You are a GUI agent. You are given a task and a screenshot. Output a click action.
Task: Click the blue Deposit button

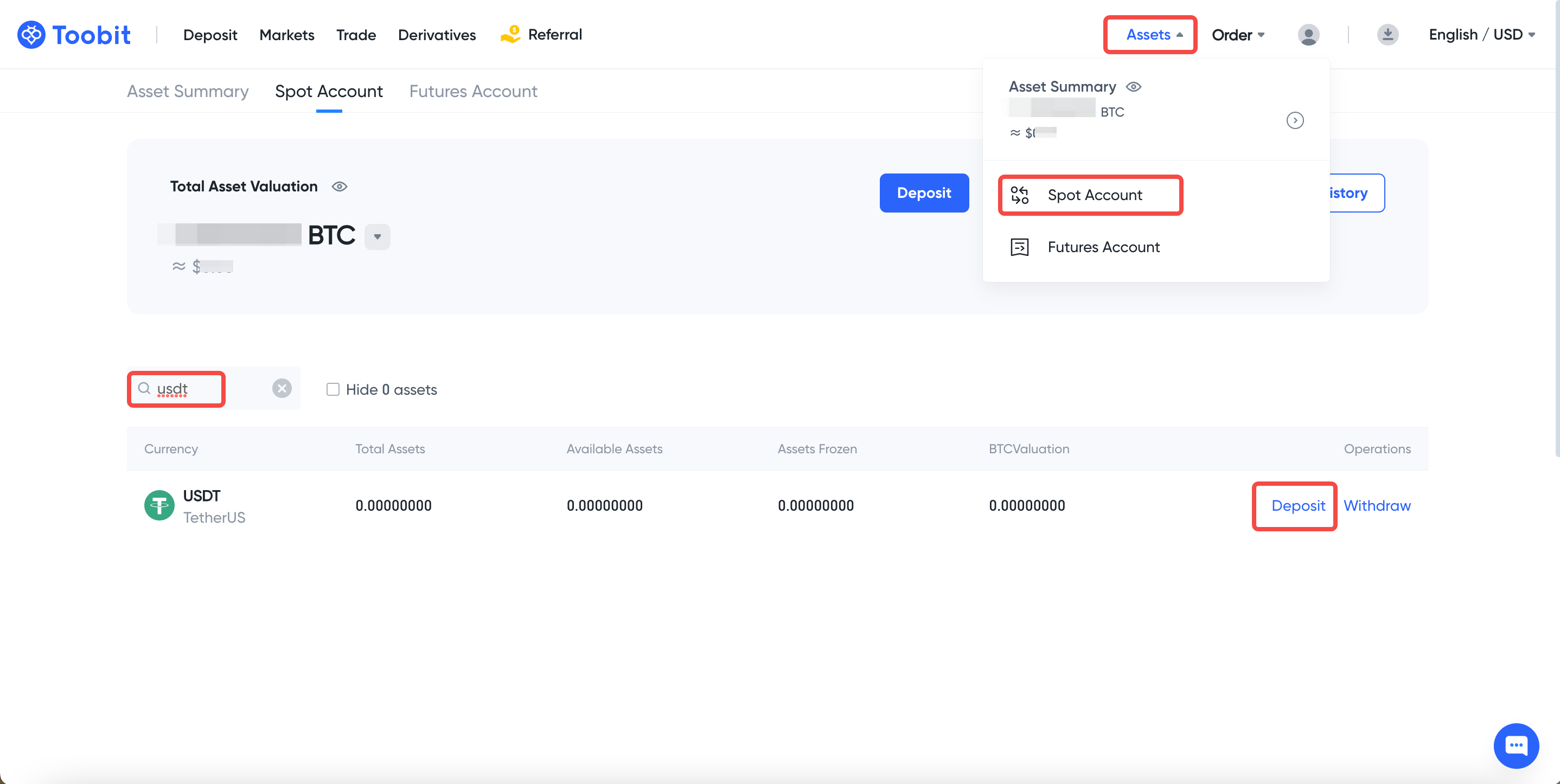pyautogui.click(x=924, y=193)
